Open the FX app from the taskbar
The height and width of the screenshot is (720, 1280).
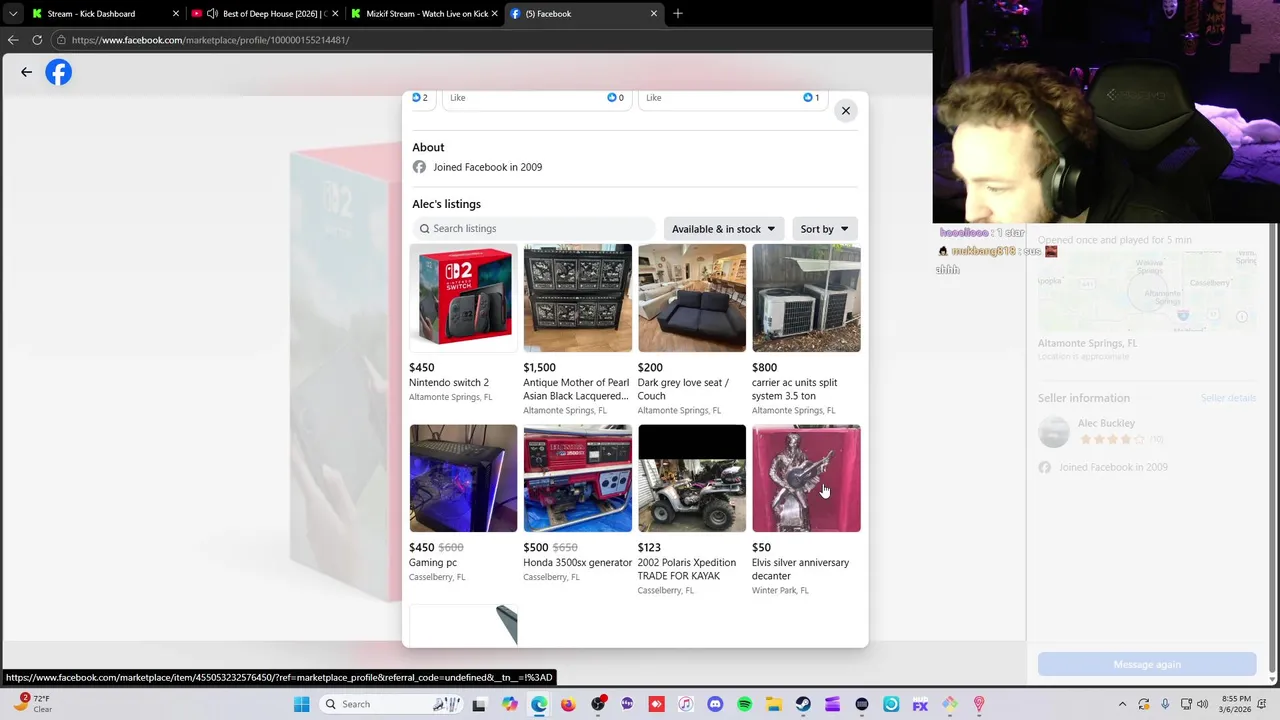pos(920,704)
